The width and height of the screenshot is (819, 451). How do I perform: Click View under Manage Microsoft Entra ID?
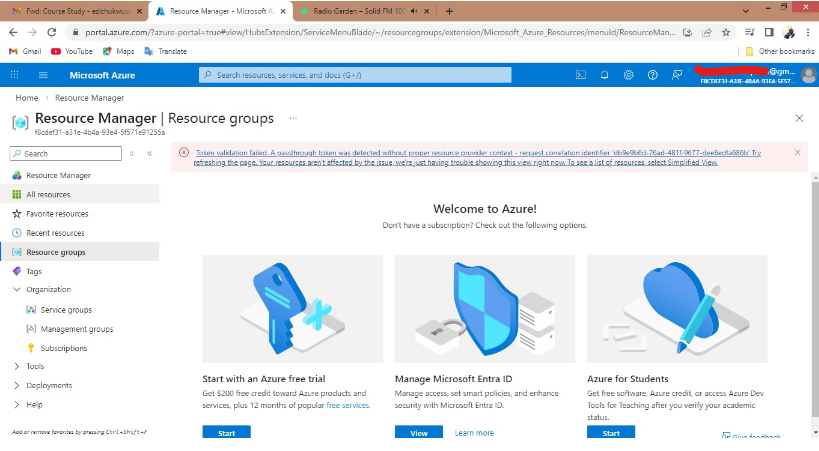pyautogui.click(x=419, y=432)
